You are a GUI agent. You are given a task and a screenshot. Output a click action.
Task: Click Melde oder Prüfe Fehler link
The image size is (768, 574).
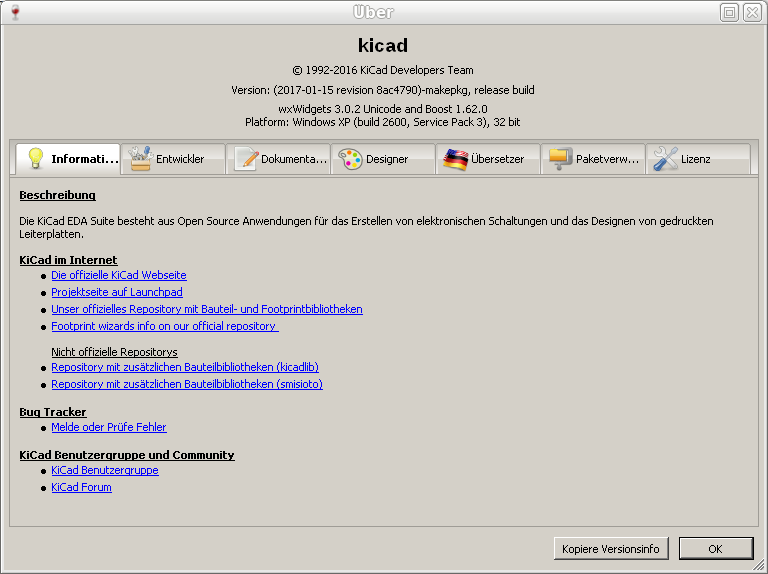109,427
